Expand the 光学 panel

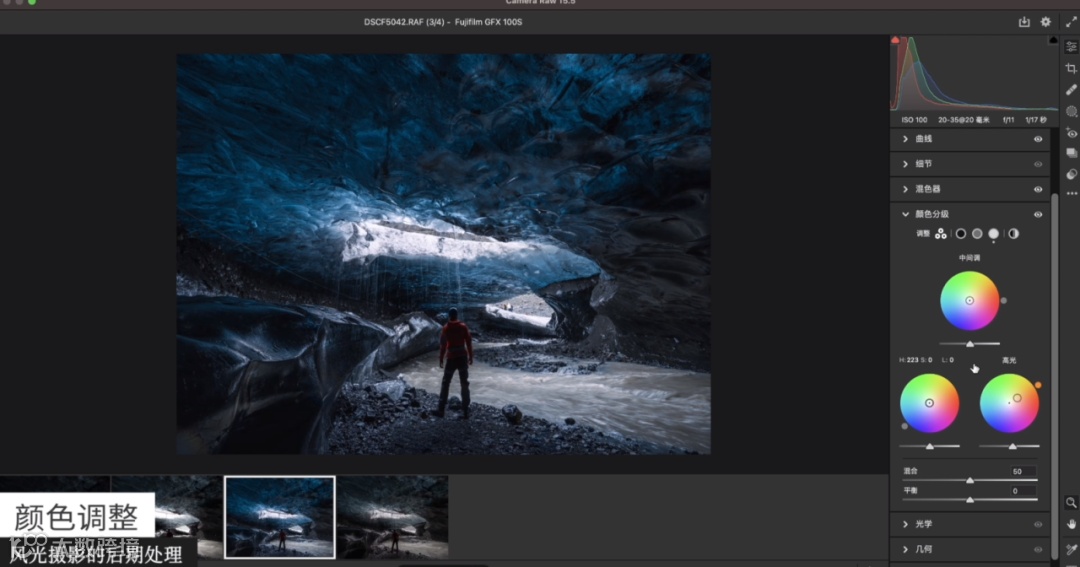tap(906, 524)
